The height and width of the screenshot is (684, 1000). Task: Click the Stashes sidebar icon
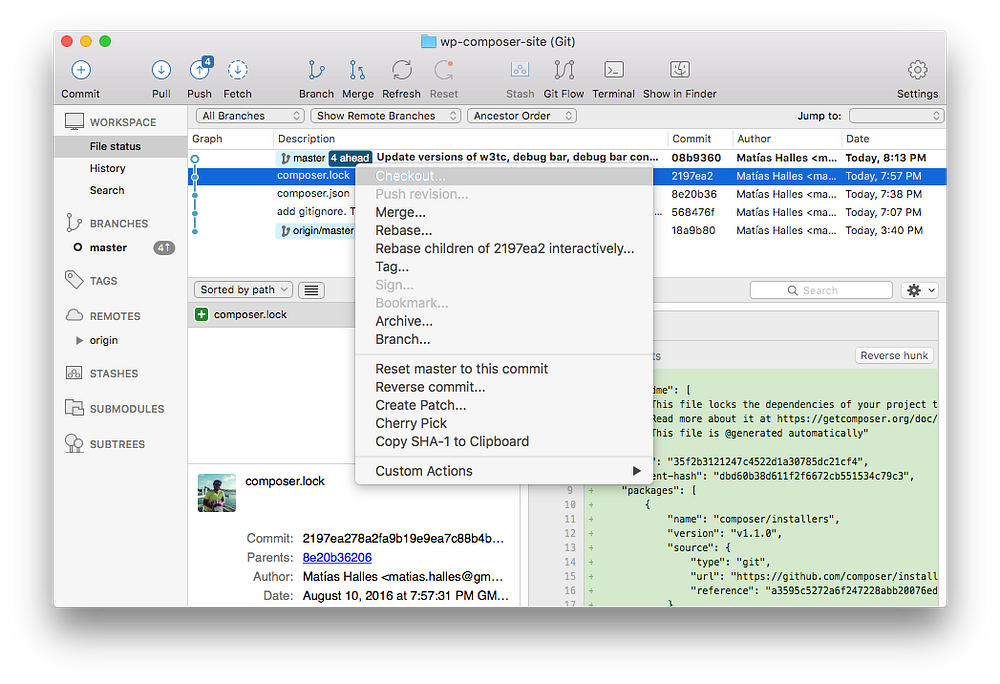point(74,373)
